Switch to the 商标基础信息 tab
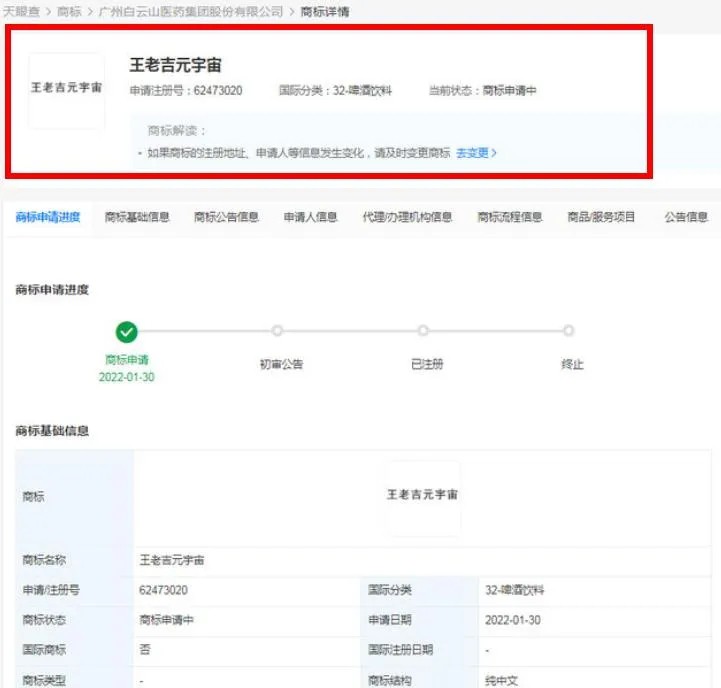Screen dimensions: 721x688 [x=137, y=217]
